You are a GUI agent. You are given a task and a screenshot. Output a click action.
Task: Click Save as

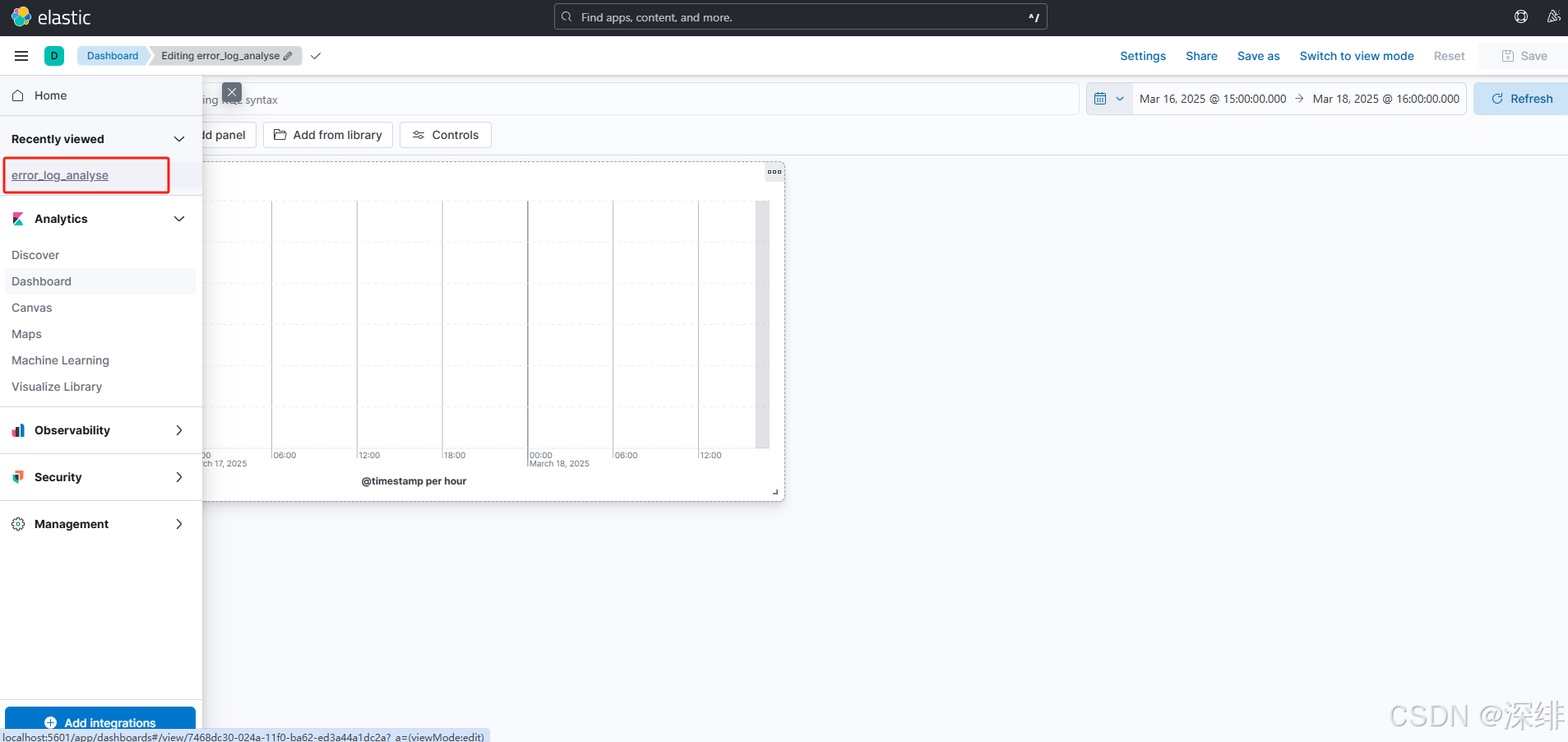(x=1258, y=56)
